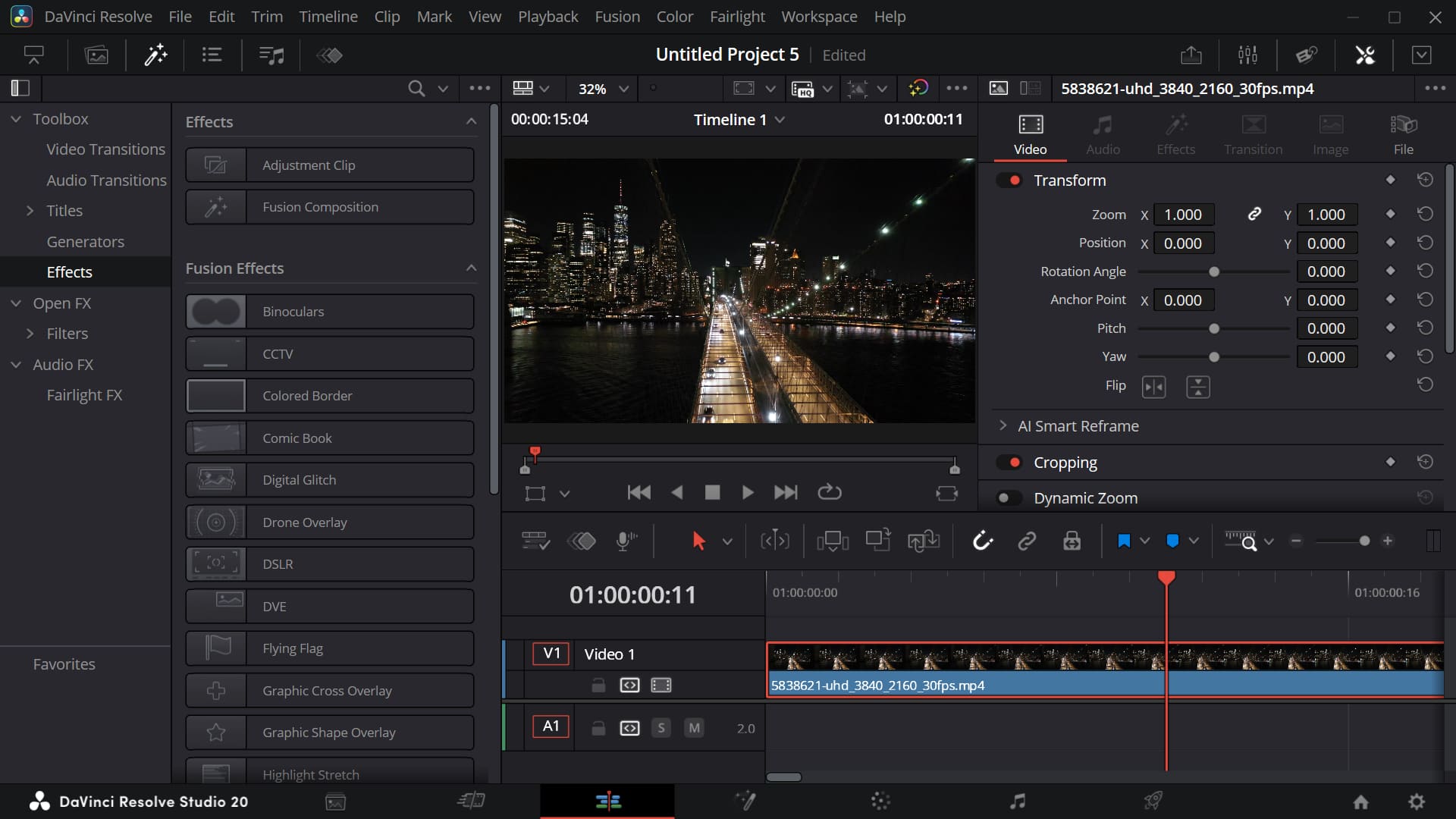Click the blue Marker icon
The width and height of the screenshot is (1456, 819).
click(1172, 541)
